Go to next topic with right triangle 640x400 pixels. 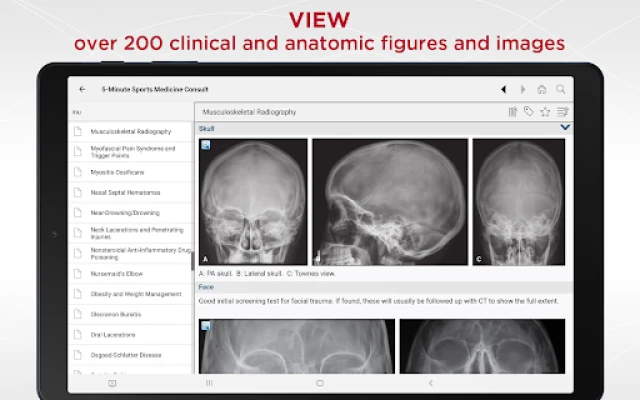point(523,89)
